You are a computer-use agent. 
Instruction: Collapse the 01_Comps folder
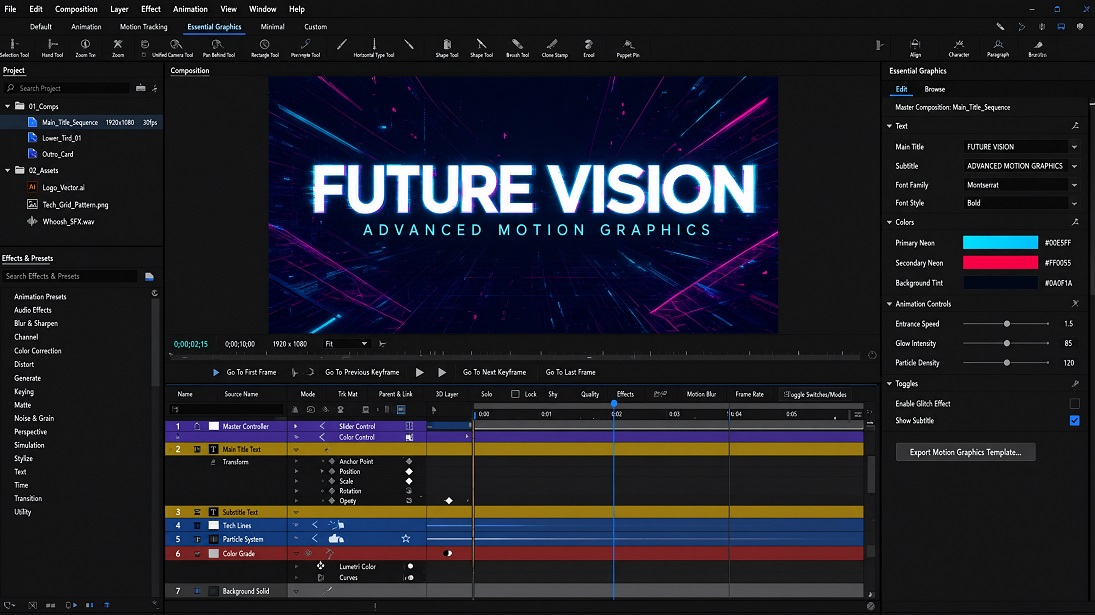(x=8, y=106)
